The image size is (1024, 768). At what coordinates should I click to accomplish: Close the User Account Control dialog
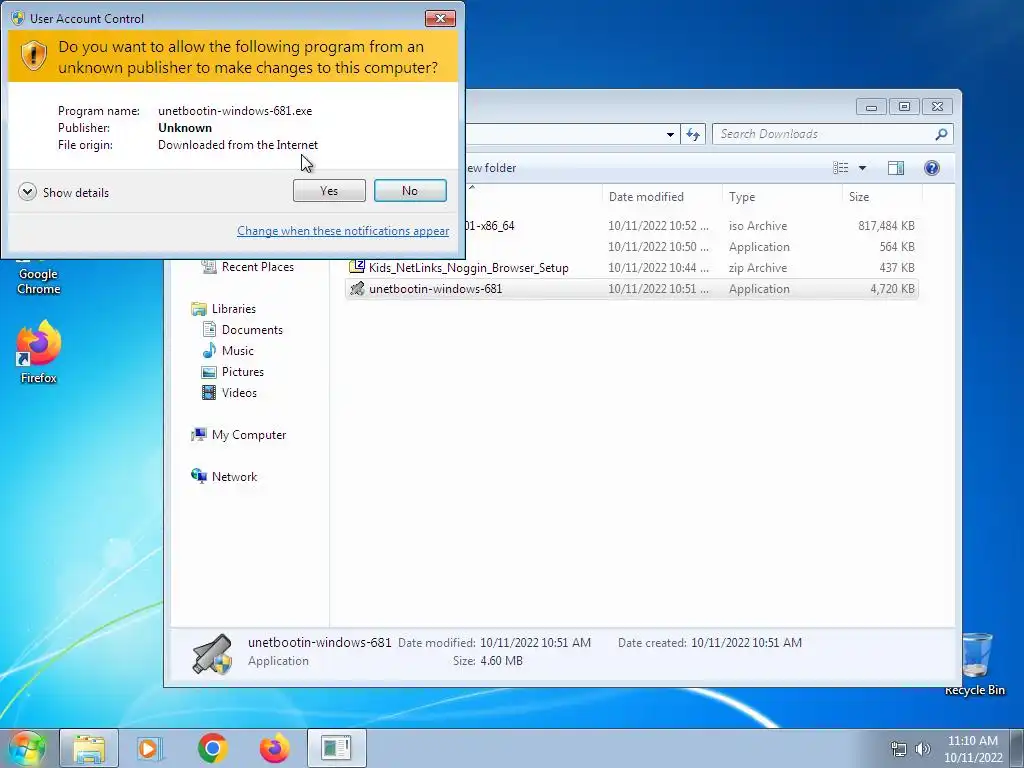click(440, 18)
